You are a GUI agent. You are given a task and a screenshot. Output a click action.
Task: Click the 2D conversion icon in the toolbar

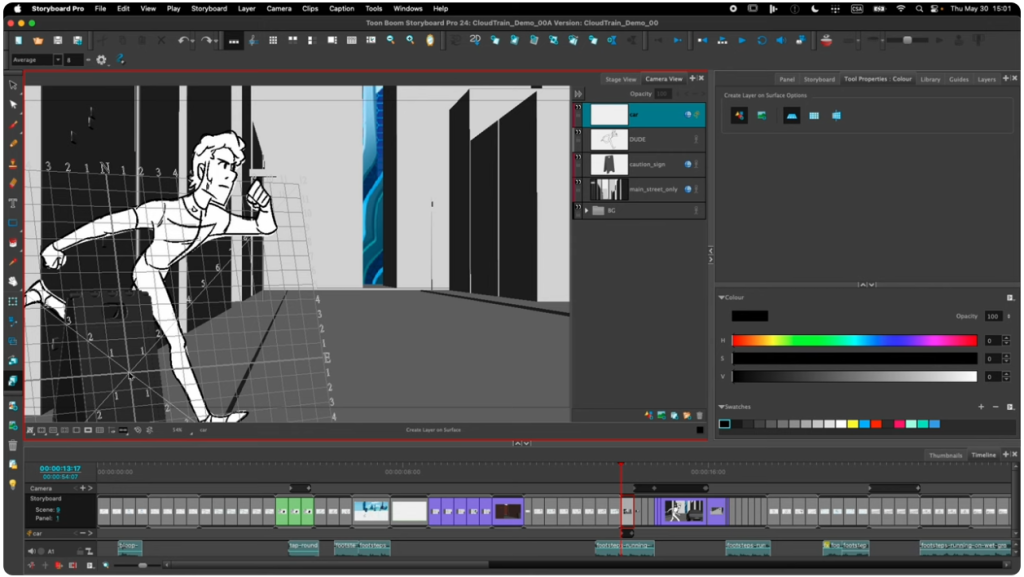[x=475, y=40]
